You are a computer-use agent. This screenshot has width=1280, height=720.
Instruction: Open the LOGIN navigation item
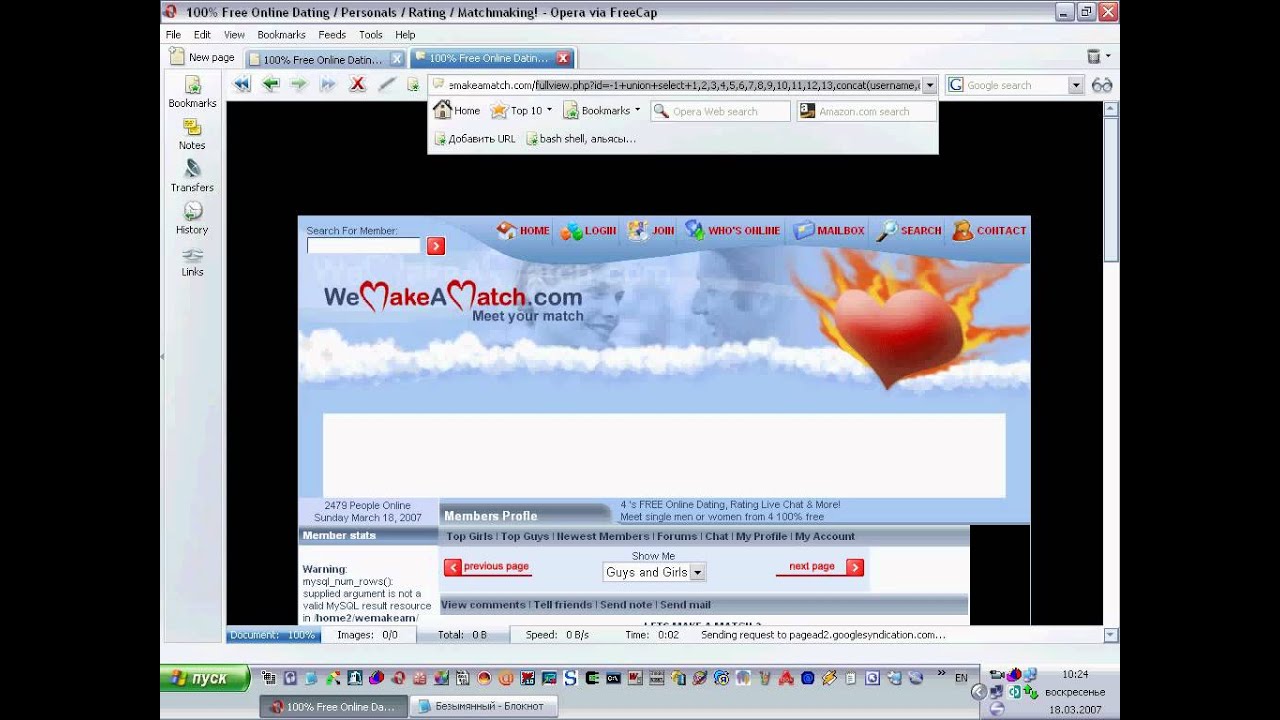pos(588,231)
